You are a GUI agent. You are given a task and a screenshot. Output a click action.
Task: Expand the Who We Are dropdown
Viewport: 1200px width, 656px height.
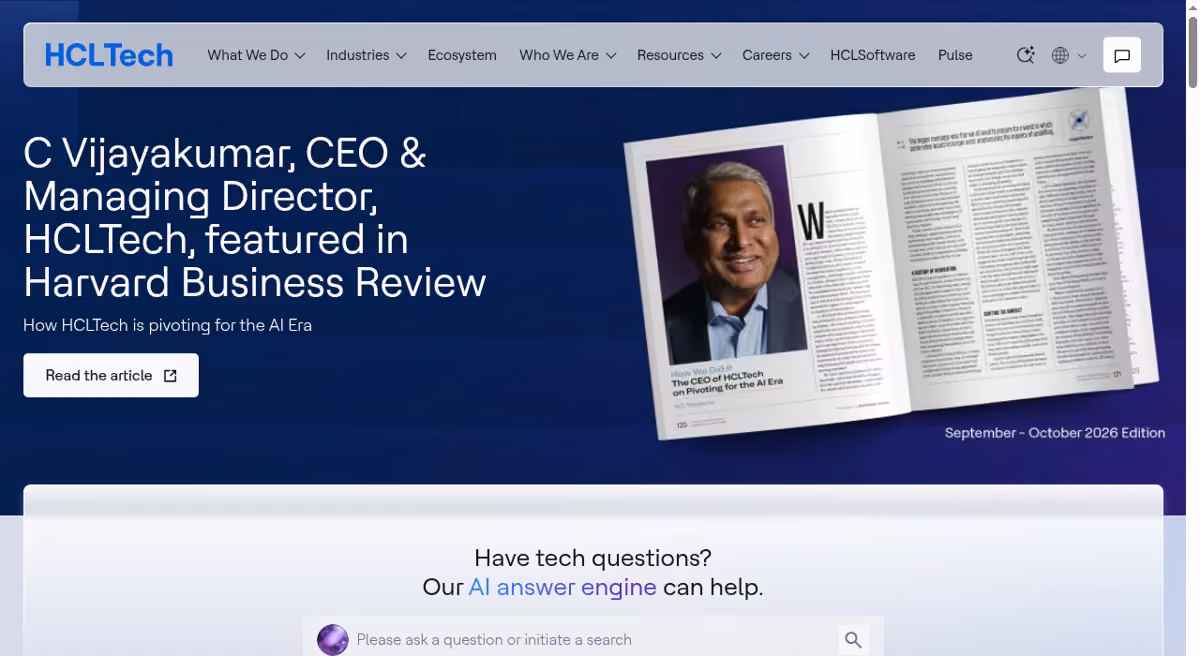pos(567,55)
